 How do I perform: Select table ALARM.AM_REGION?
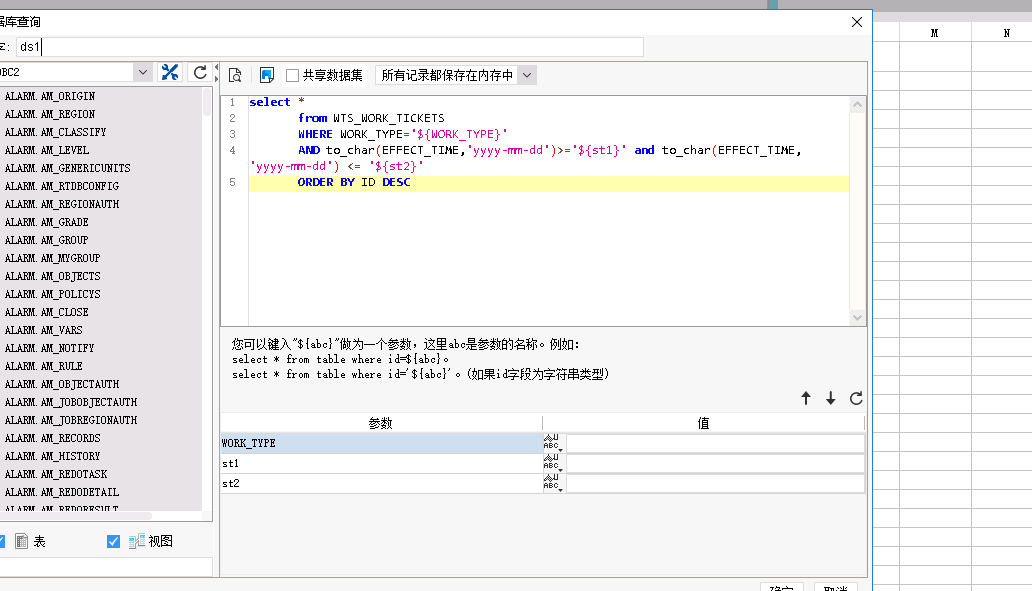pyautogui.click(x=50, y=114)
